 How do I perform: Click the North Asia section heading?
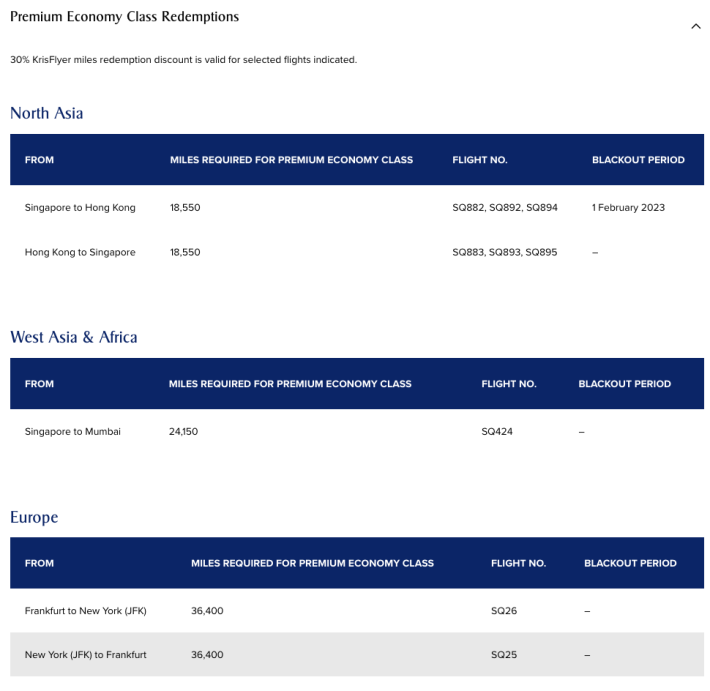point(46,113)
